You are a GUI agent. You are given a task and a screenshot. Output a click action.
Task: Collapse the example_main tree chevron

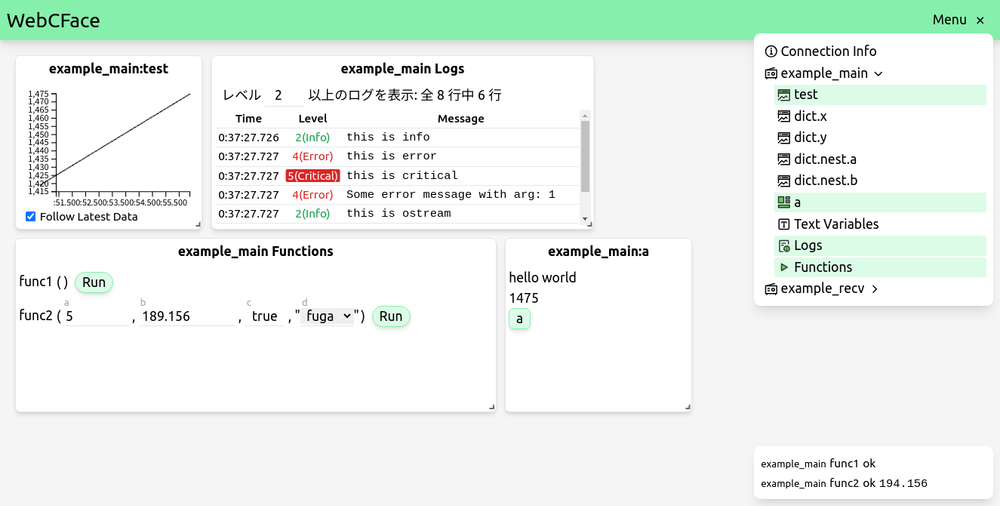coord(878,74)
